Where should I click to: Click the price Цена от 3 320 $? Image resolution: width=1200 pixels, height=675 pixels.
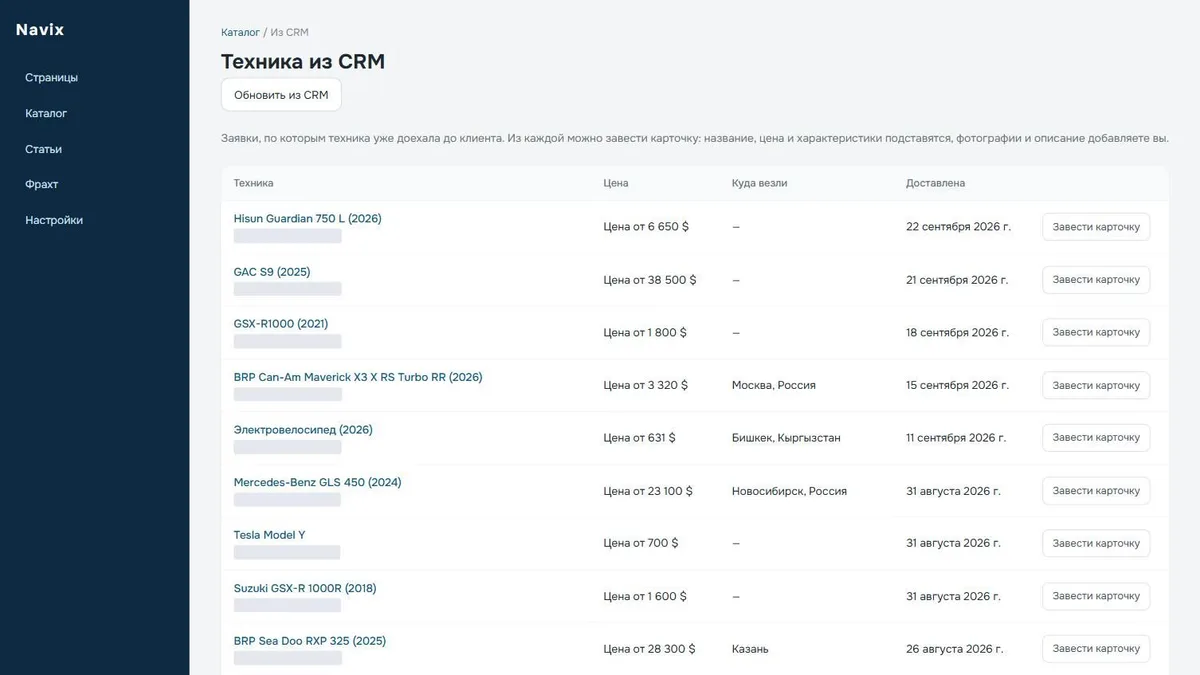point(645,385)
